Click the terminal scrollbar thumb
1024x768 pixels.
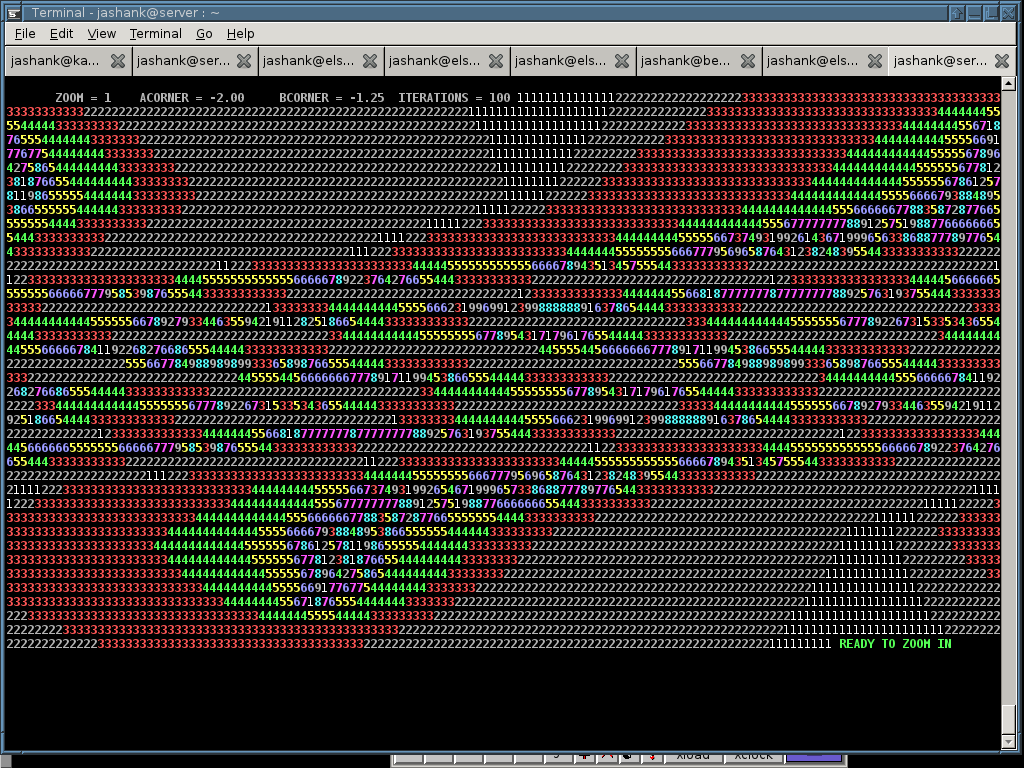click(x=1008, y=720)
